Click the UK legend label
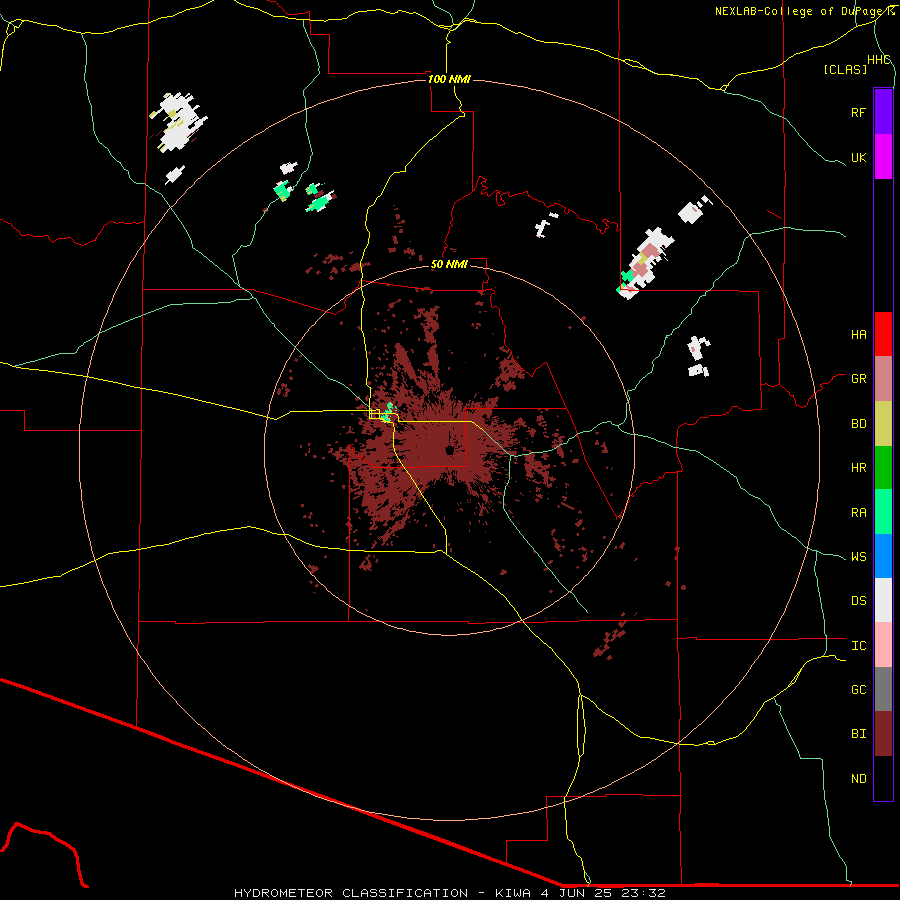This screenshot has width=900, height=900. click(x=858, y=157)
